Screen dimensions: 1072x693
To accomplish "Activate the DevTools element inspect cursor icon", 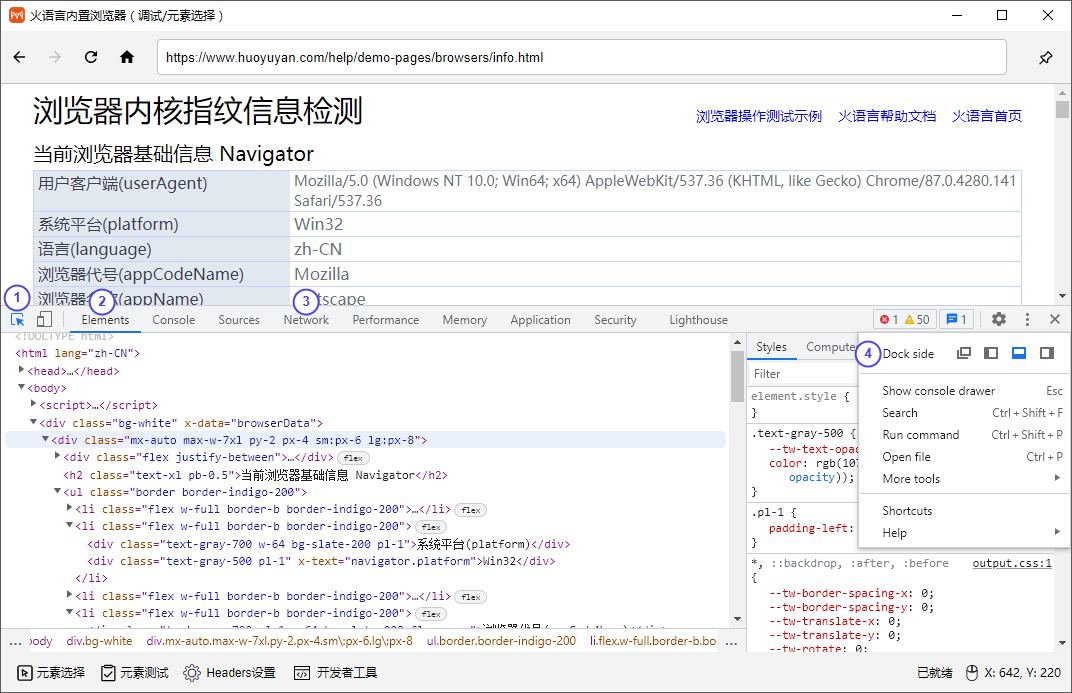I will coord(18,319).
